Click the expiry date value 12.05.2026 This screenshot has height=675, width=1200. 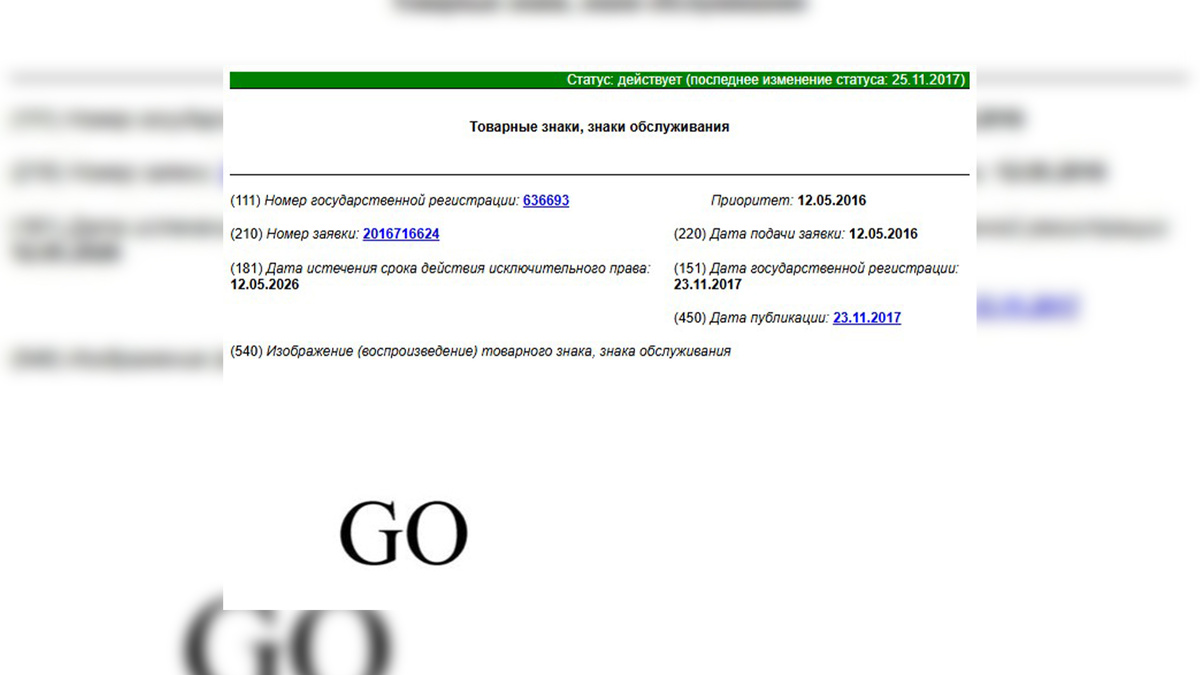(264, 285)
